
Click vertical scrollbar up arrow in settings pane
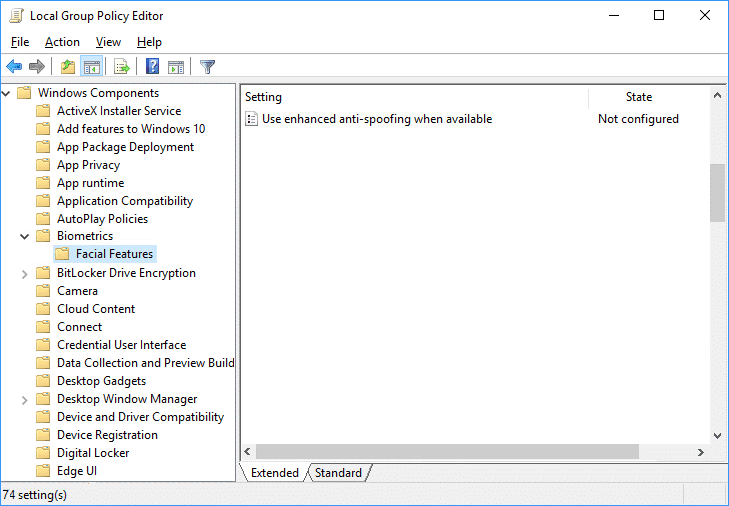pos(717,95)
